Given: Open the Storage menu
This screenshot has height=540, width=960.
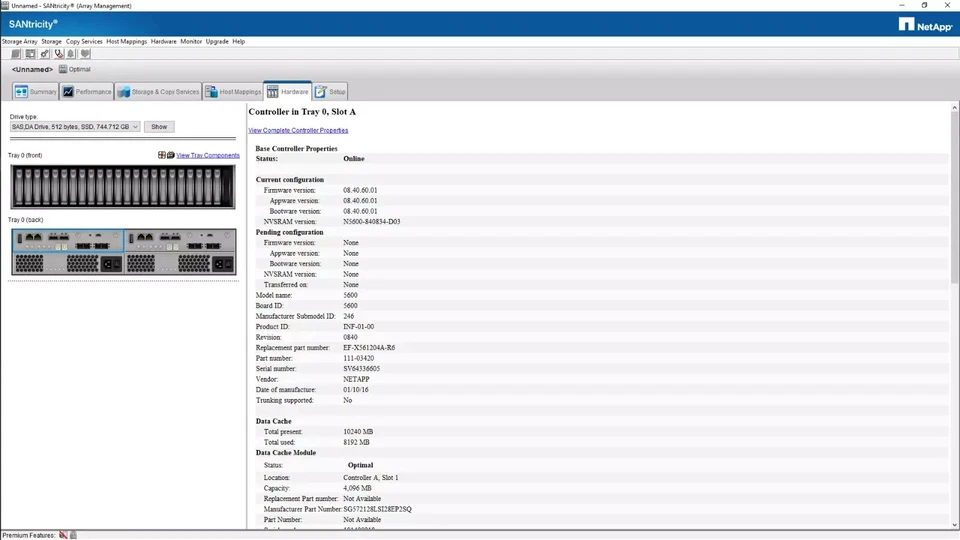Looking at the screenshot, I should pyautogui.click(x=51, y=42).
